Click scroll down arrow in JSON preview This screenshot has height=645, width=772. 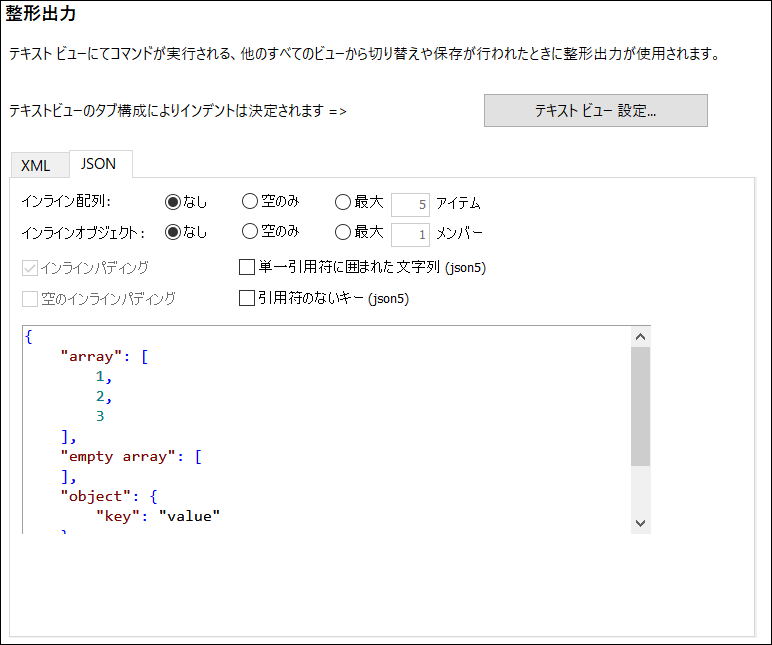pos(641,522)
